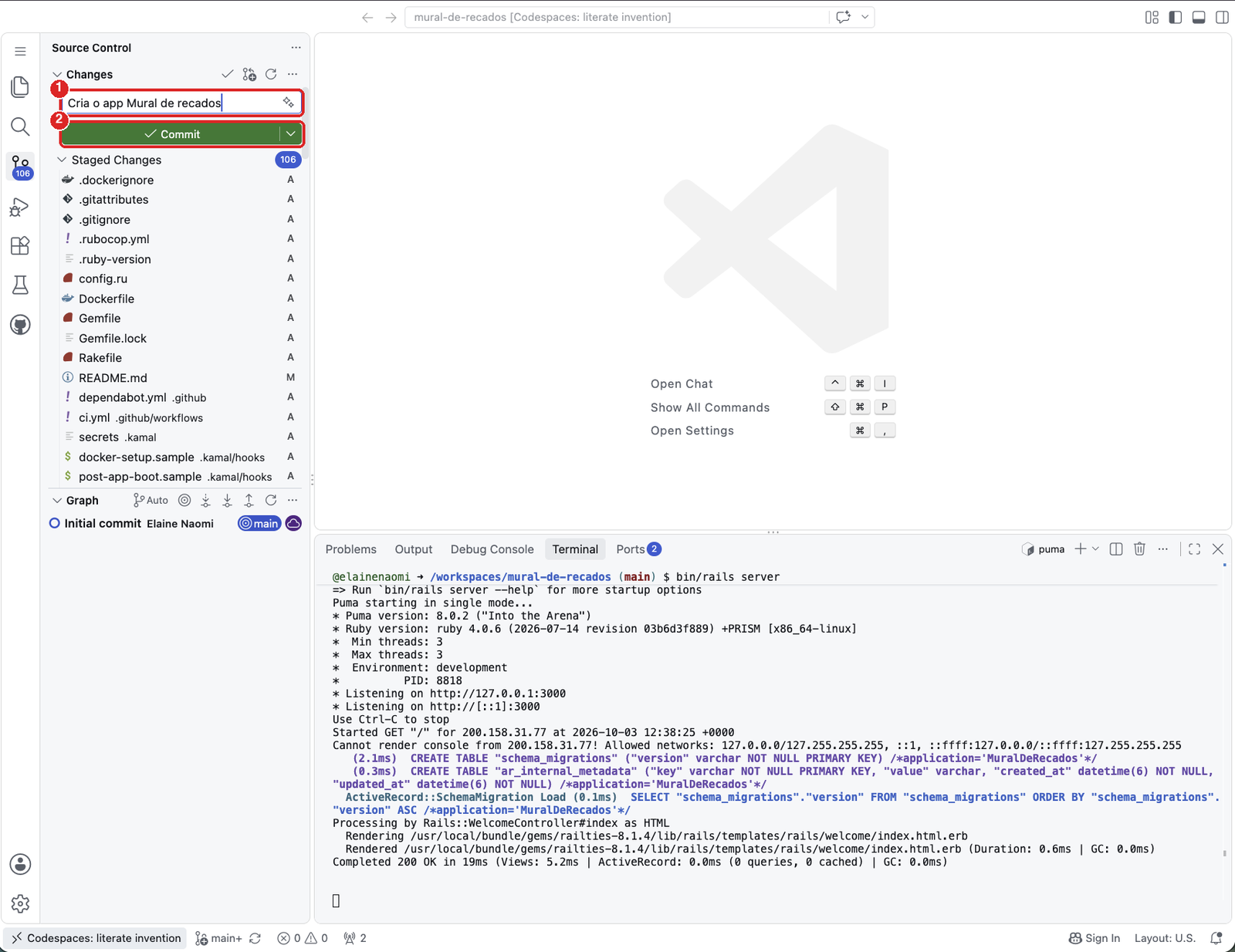Open Manage settings gear icon
The width and height of the screenshot is (1235, 952).
[20, 903]
